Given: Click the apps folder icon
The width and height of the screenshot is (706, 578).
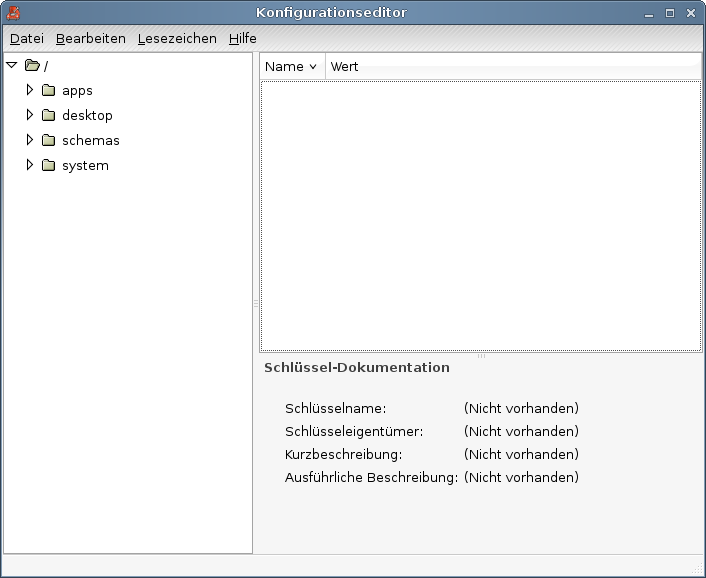Looking at the screenshot, I should tap(48, 90).
